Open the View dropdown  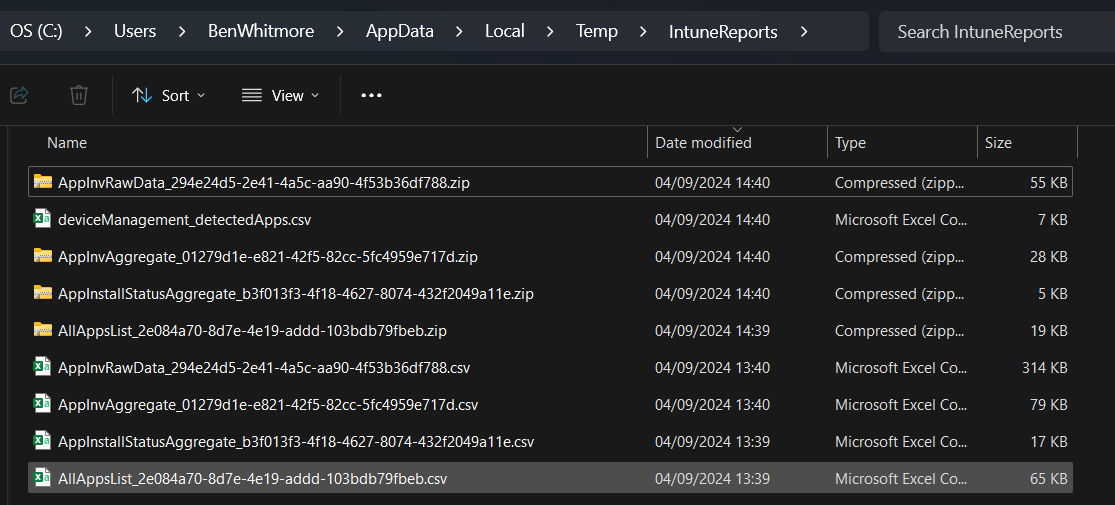point(280,95)
